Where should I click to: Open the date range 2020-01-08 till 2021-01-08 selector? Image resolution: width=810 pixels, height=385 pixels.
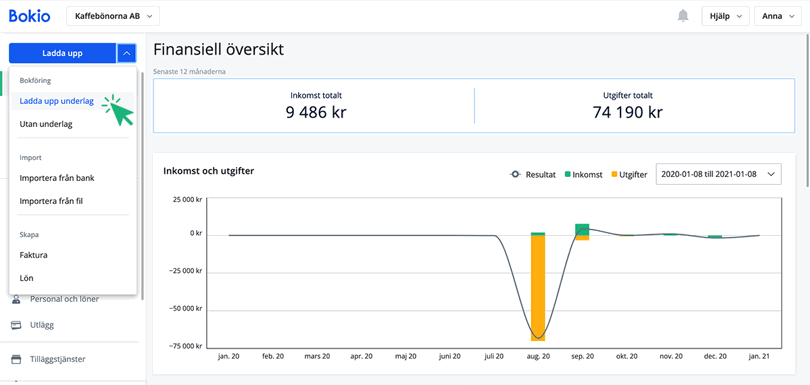719,174
